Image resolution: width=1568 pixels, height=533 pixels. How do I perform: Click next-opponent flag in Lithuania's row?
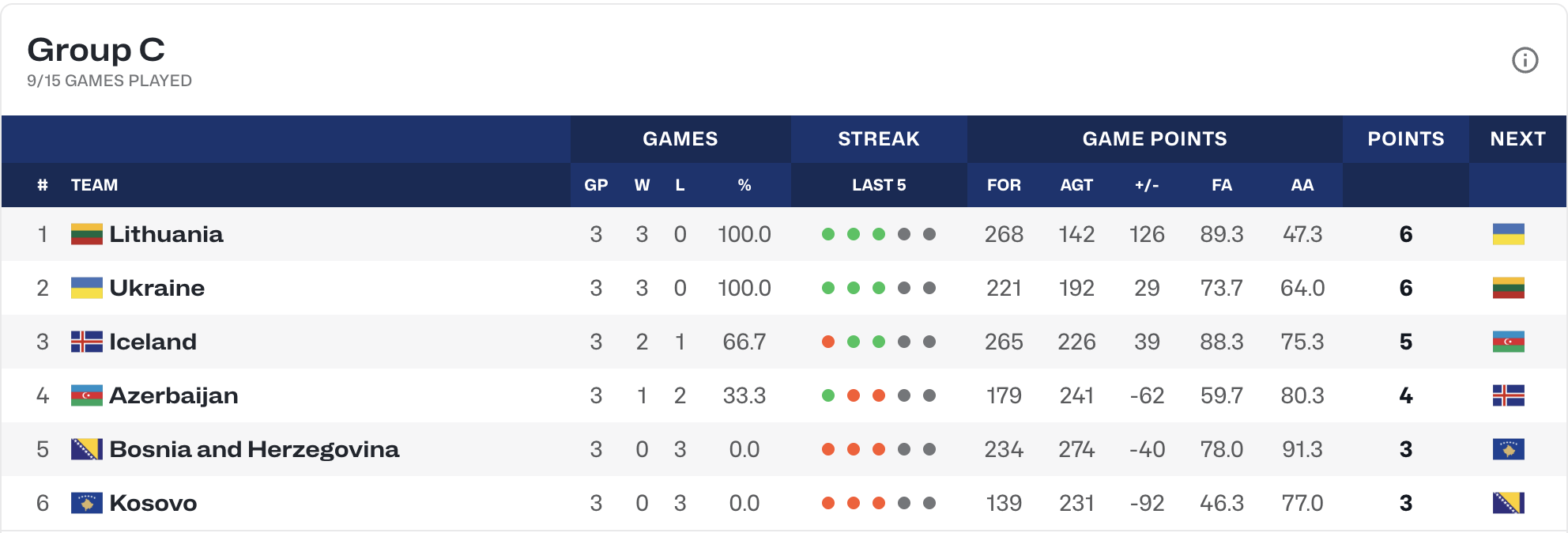coord(1508,234)
